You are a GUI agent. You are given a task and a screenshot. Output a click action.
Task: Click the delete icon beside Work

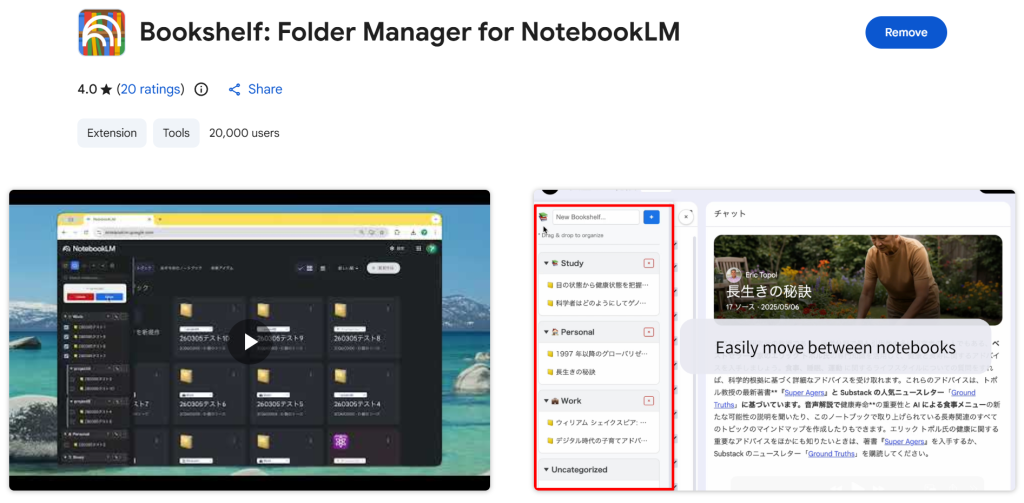(649, 401)
